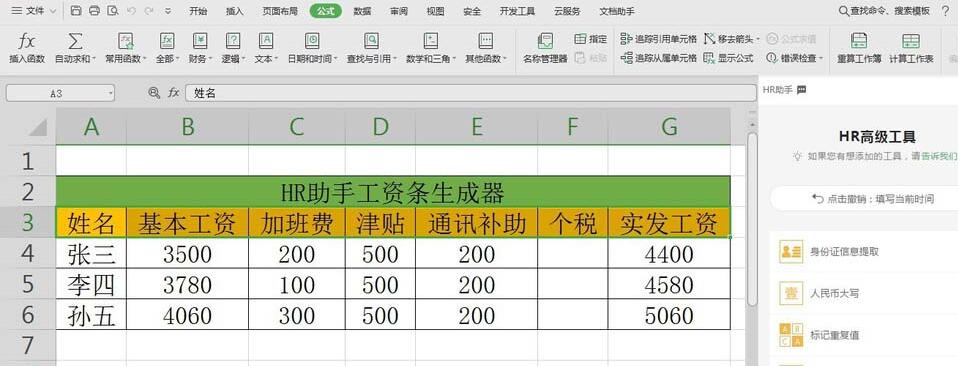Click the 指定 define name button
The height and width of the screenshot is (366, 958).
click(590, 39)
